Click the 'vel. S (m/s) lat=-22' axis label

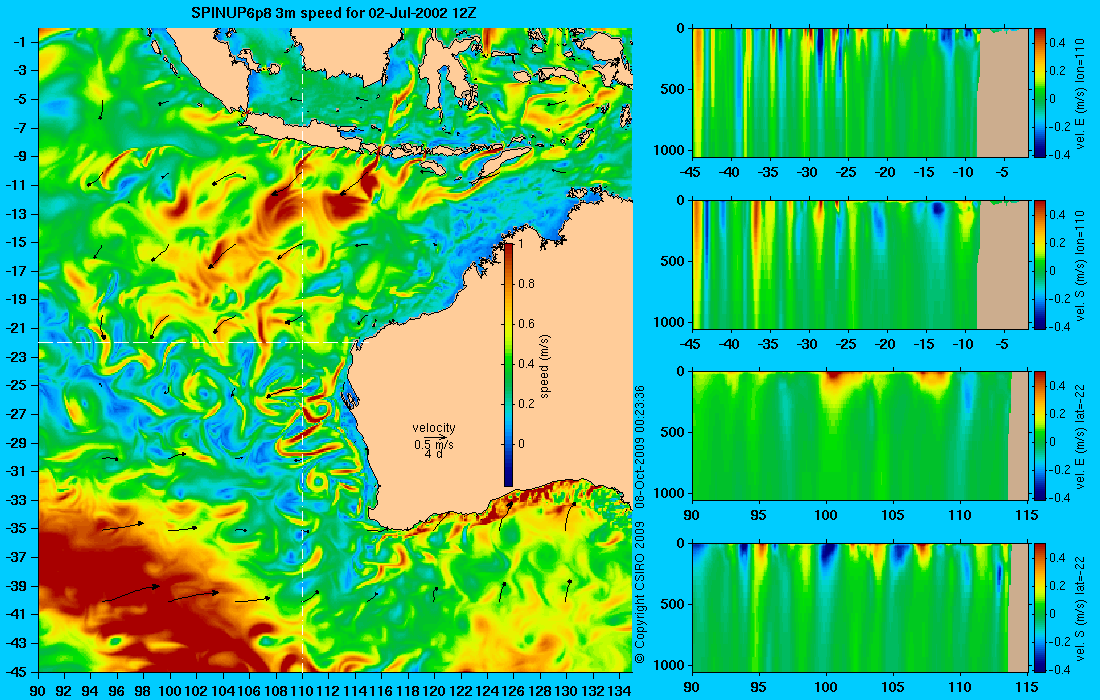(1081, 607)
